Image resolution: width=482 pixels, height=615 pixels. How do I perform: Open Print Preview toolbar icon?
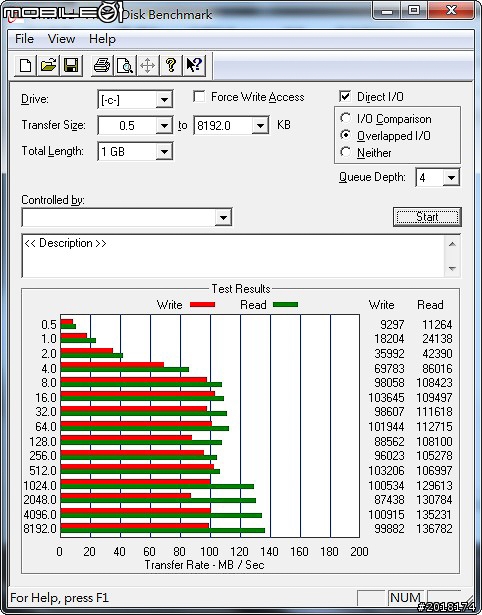[x=125, y=66]
